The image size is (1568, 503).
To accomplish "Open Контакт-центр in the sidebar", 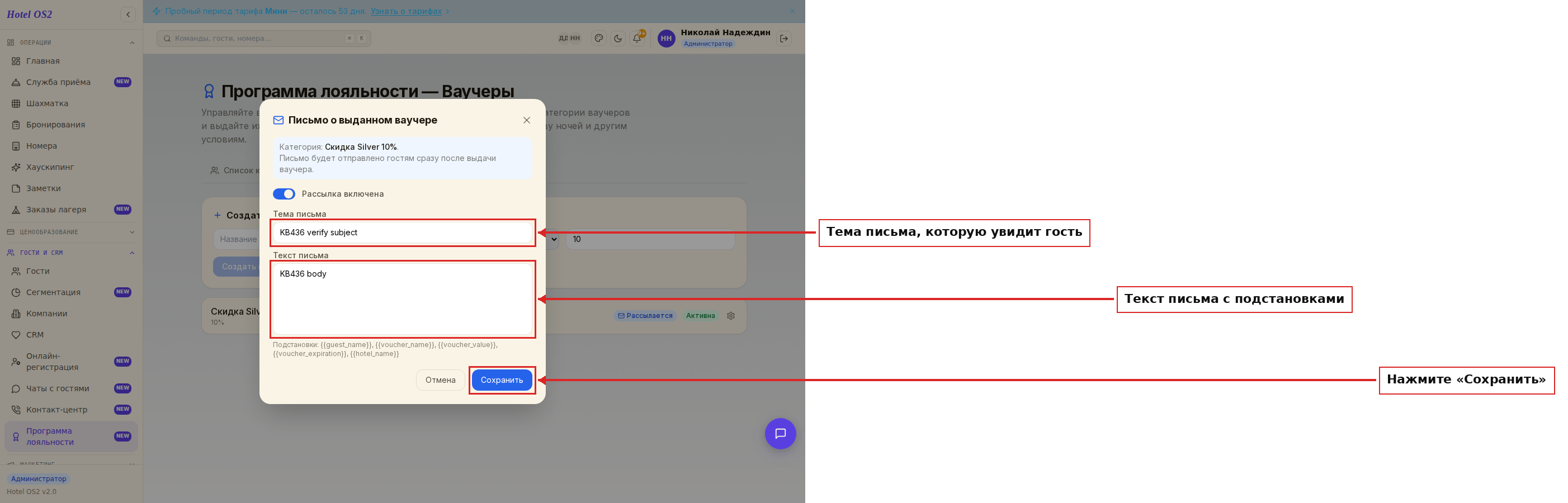I will tap(71, 410).
